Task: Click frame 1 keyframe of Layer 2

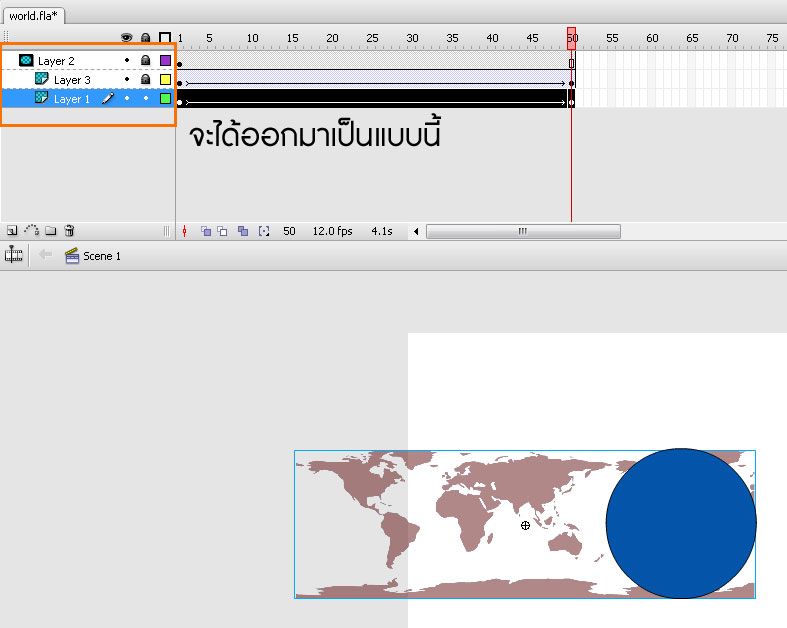Action: click(180, 64)
